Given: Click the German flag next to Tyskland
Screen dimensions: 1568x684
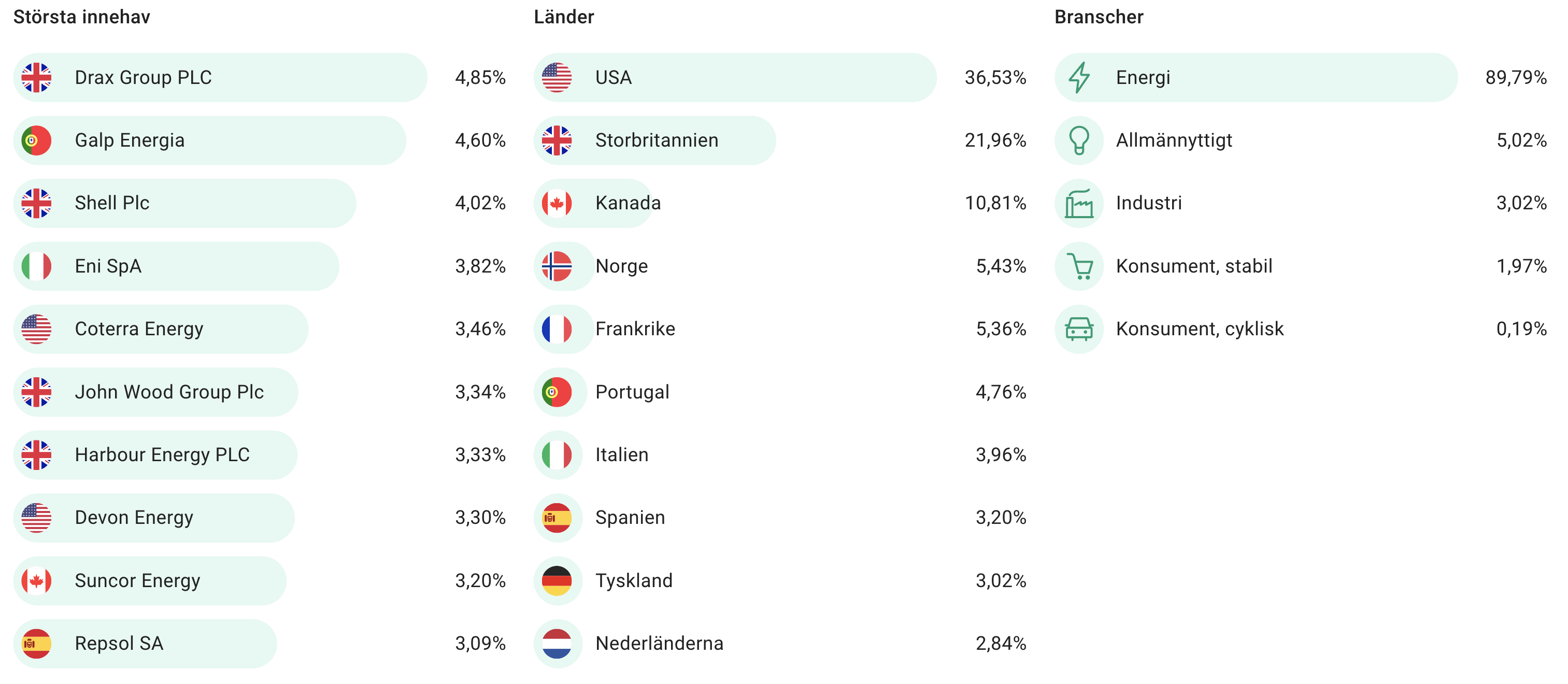Looking at the screenshot, I should (x=557, y=580).
